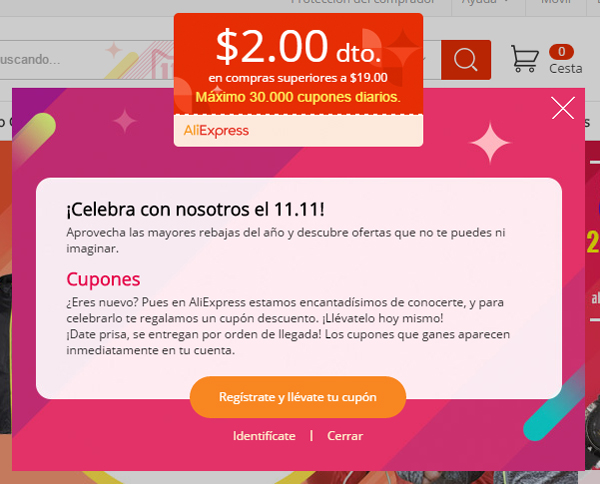The height and width of the screenshot is (484, 600).
Task: Open Protección del comprador in the top bar
Action: click(x=362, y=2)
